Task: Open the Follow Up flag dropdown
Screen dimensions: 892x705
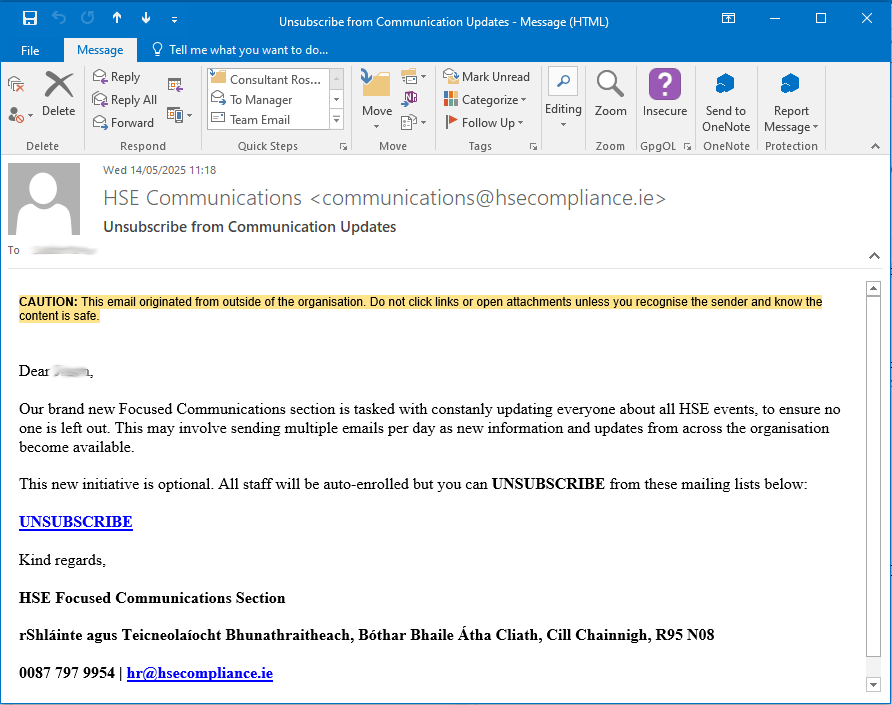Action: (484, 122)
